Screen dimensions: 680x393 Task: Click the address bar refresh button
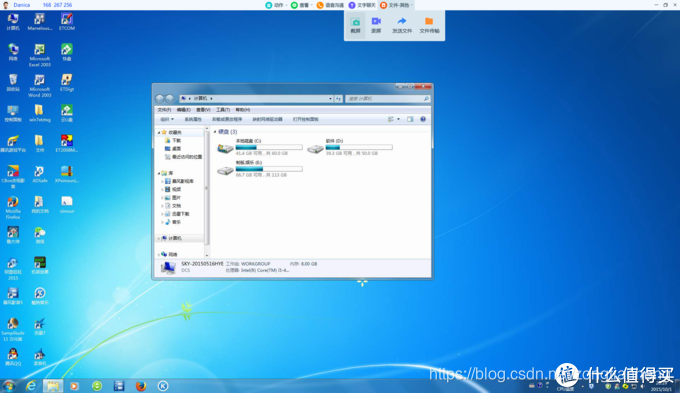pyautogui.click(x=338, y=99)
